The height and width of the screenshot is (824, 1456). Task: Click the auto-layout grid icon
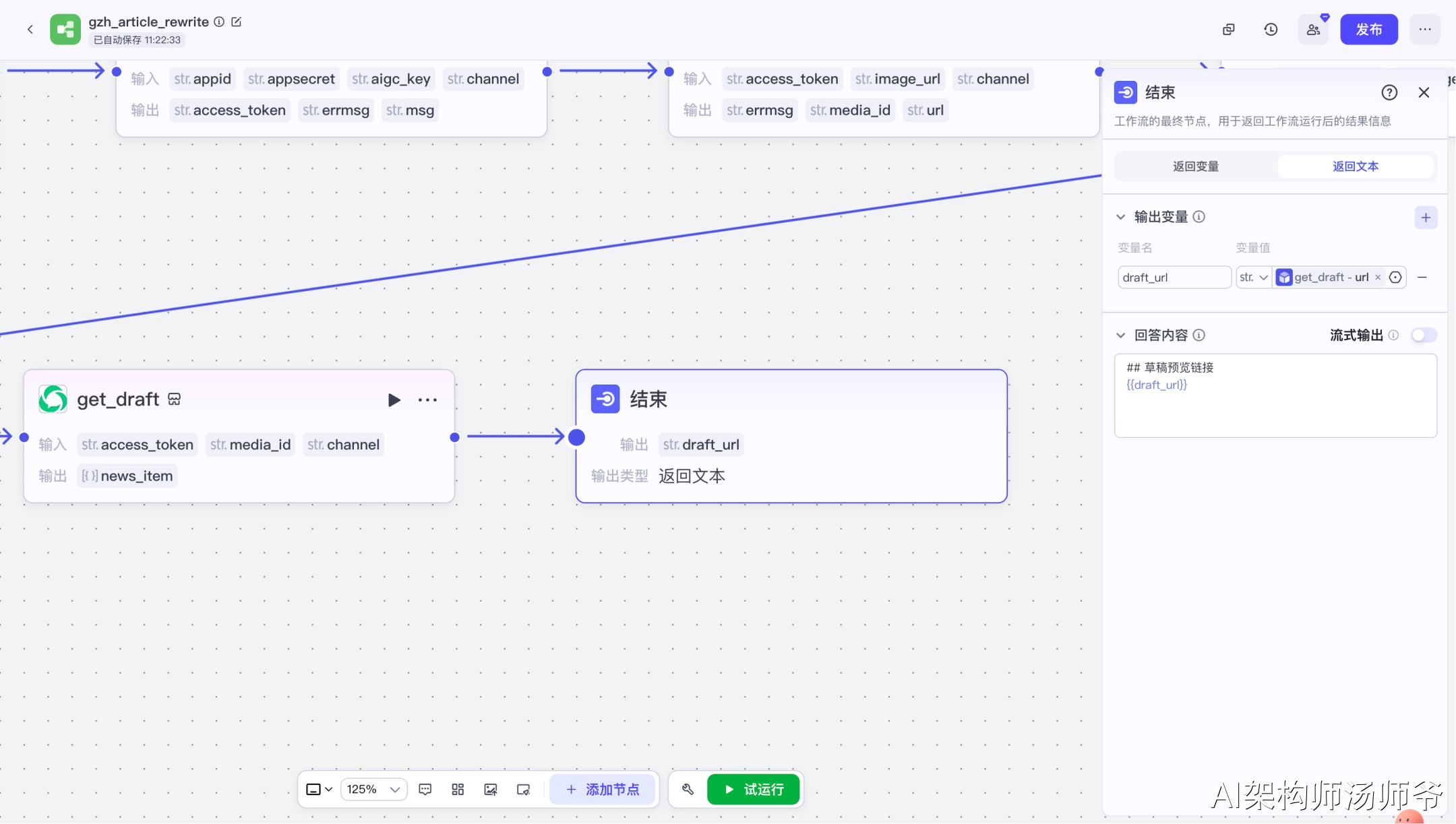tap(458, 789)
